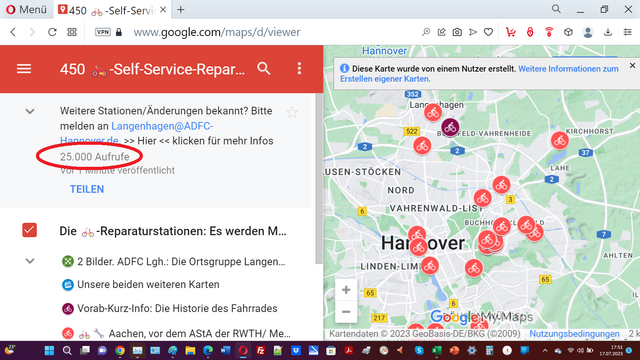This screenshot has width=640, height=360.
Task: Expand the '2 Bilder. ADFC Lgh.' entry chevron
Action: [x=30, y=261]
